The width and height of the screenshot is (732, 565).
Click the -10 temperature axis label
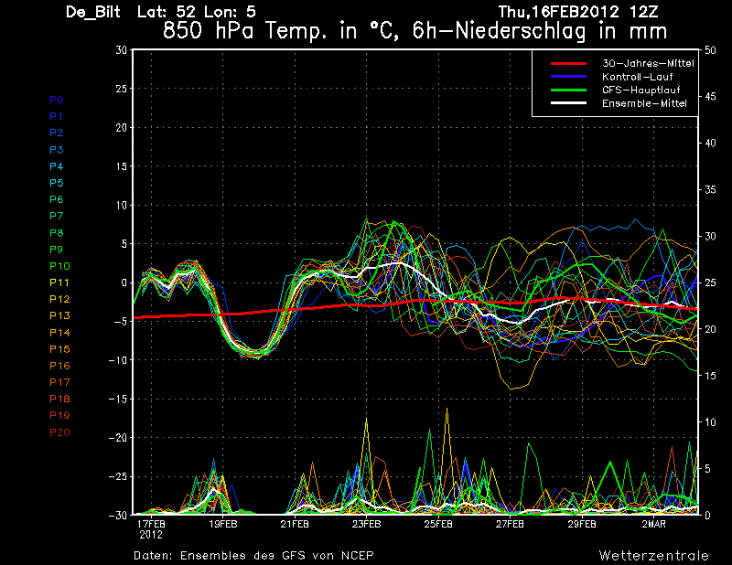click(118, 360)
